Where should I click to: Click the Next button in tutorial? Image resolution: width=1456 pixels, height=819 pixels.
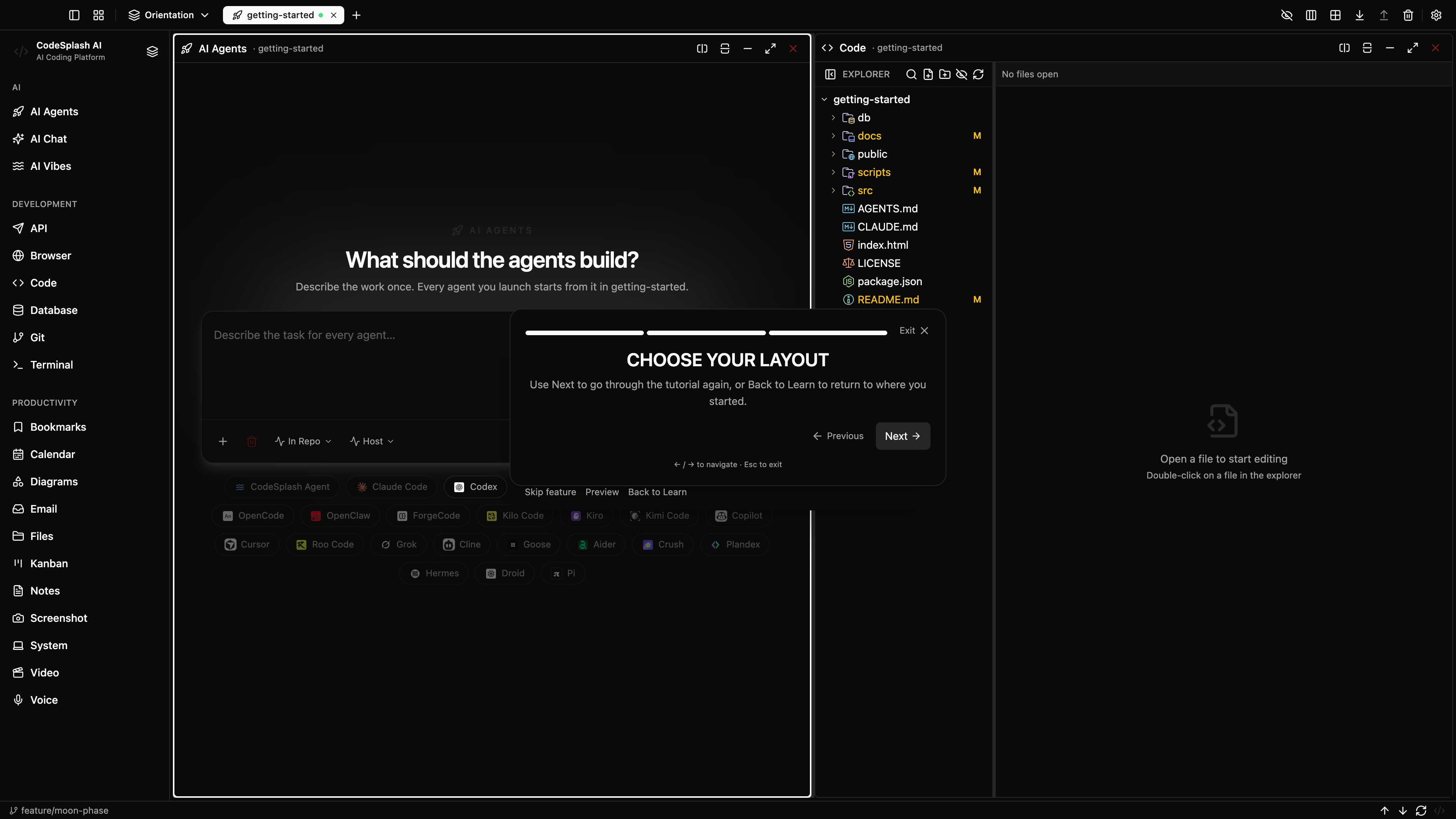[903, 436]
